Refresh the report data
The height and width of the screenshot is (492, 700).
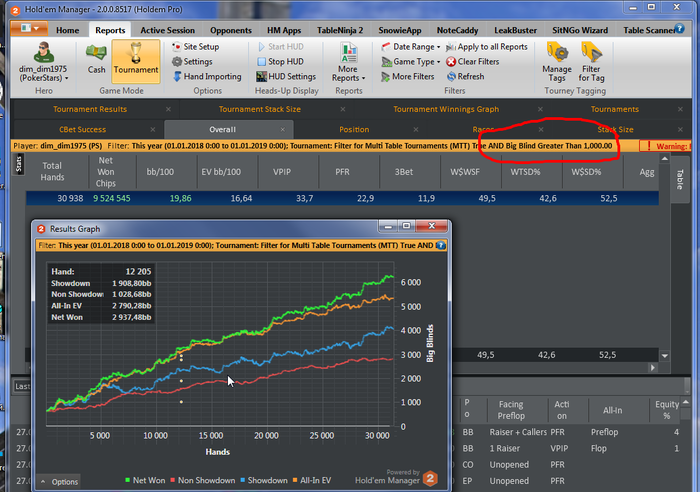tap(465, 76)
